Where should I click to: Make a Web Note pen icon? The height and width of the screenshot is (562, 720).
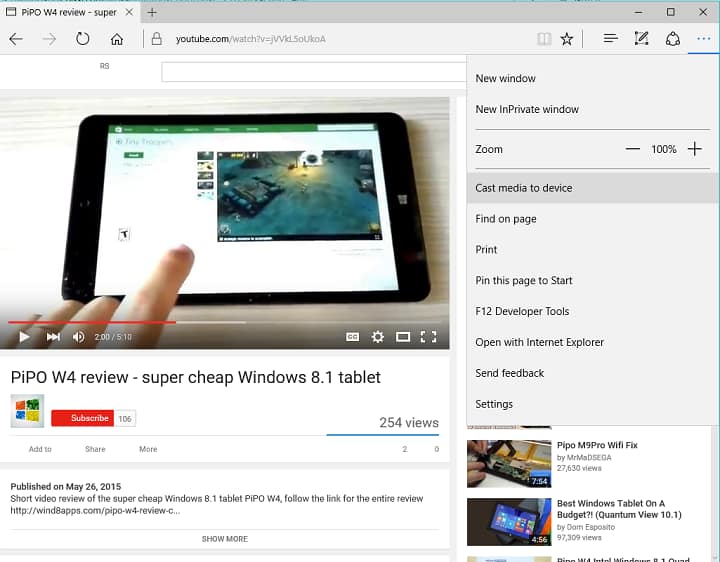click(x=642, y=39)
